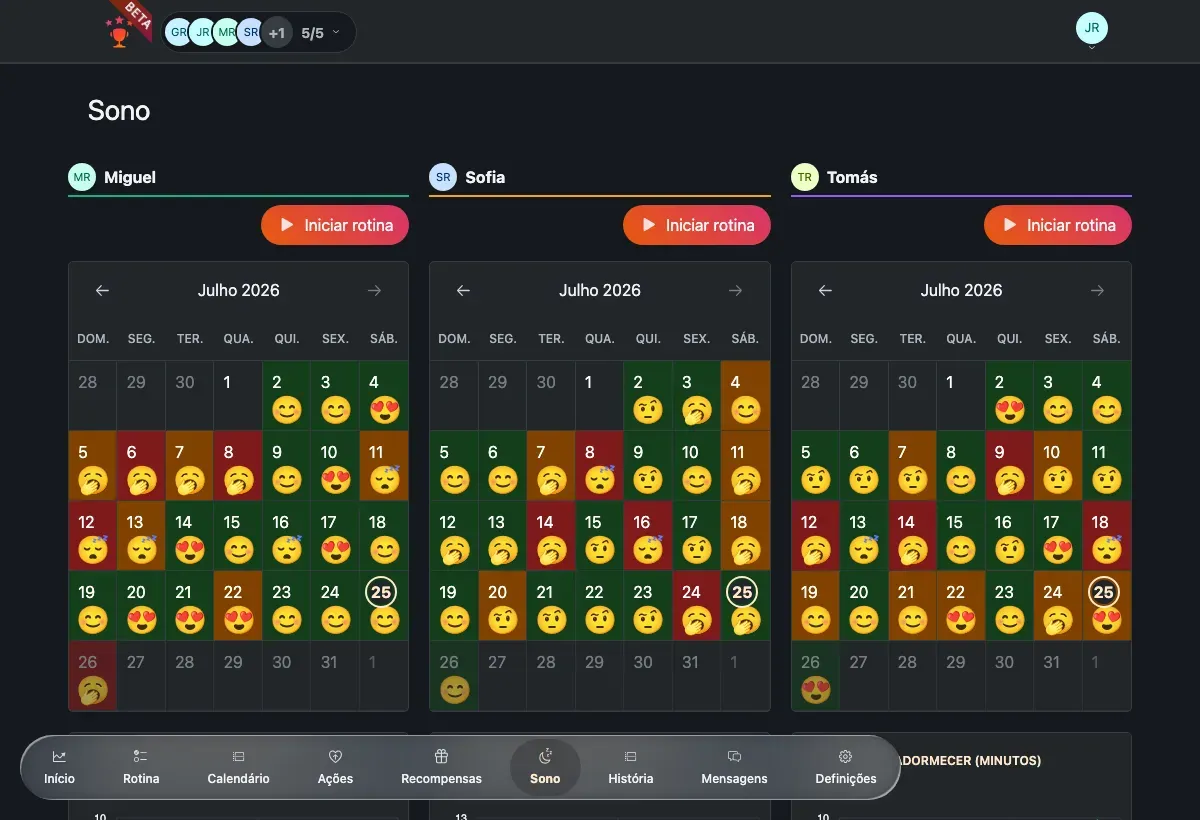Open the História section
The image size is (1200, 820).
pos(630,767)
